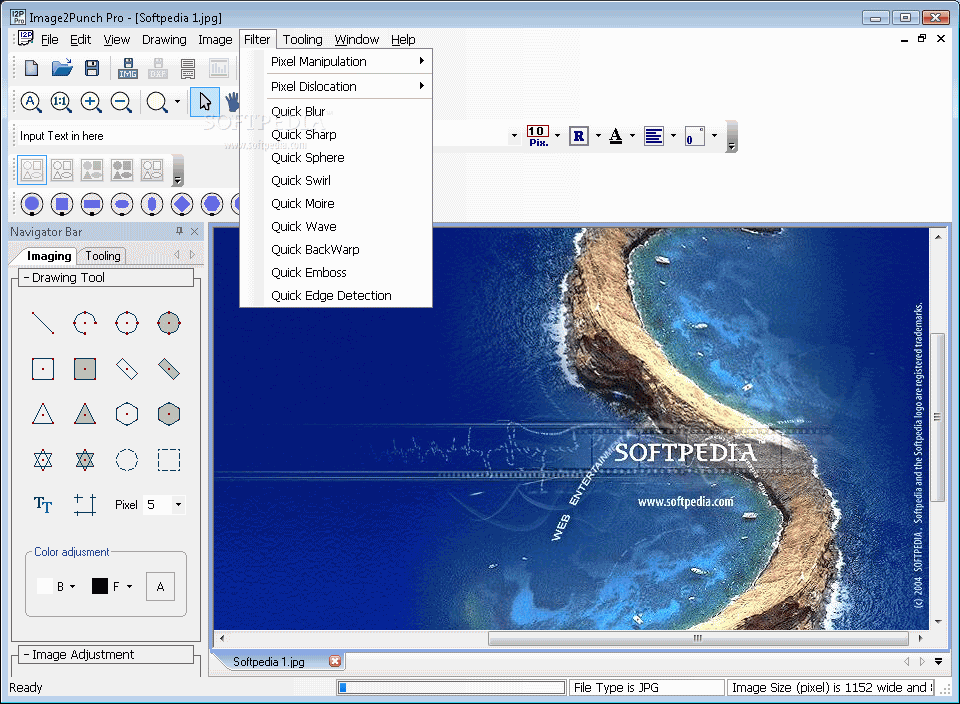The height and width of the screenshot is (704, 960).
Task: Switch to the Tooling navigator tab
Action: click(103, 256)
